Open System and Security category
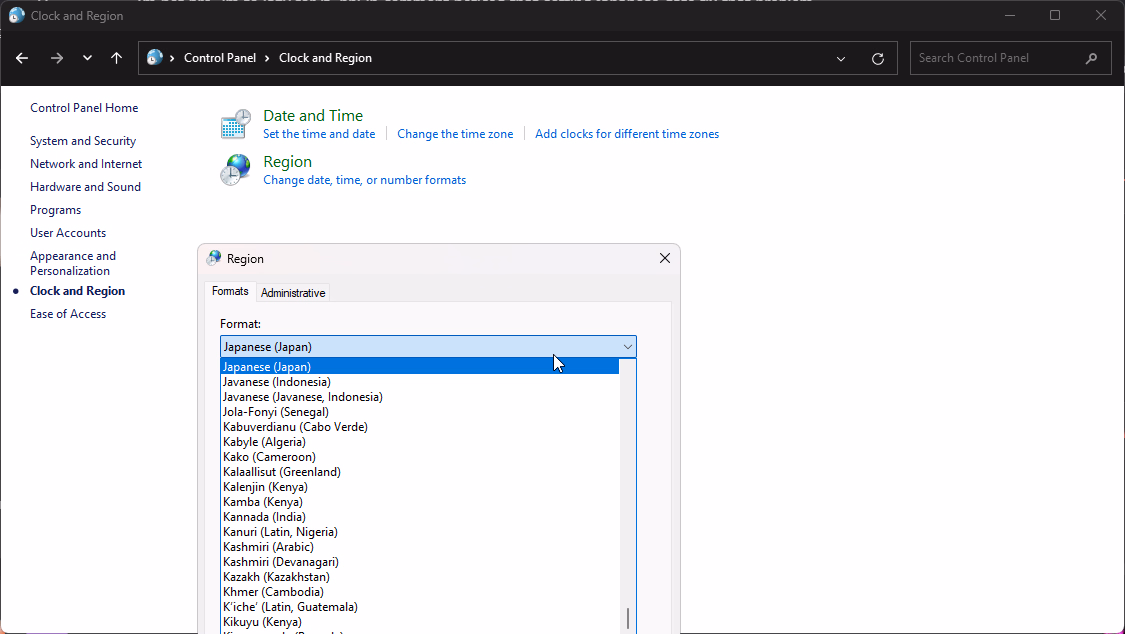This screenshot has width=1125, height=634. (x=83, y=141)
